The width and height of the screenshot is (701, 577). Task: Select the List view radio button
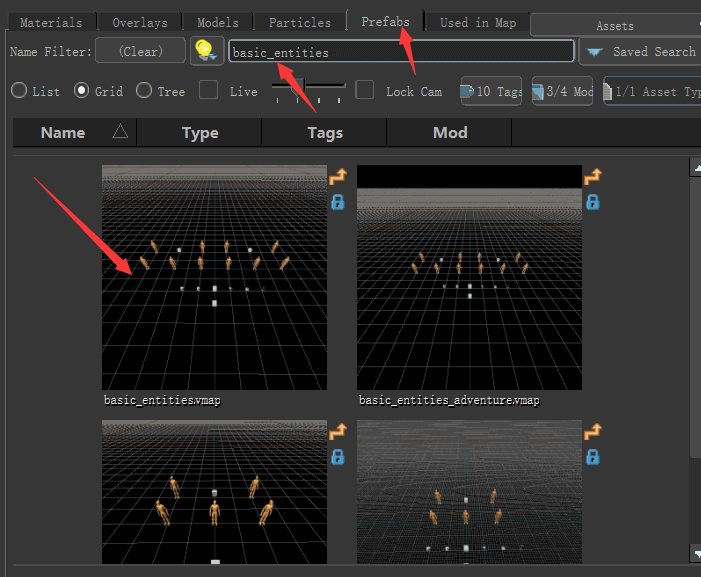coord(19,91)
